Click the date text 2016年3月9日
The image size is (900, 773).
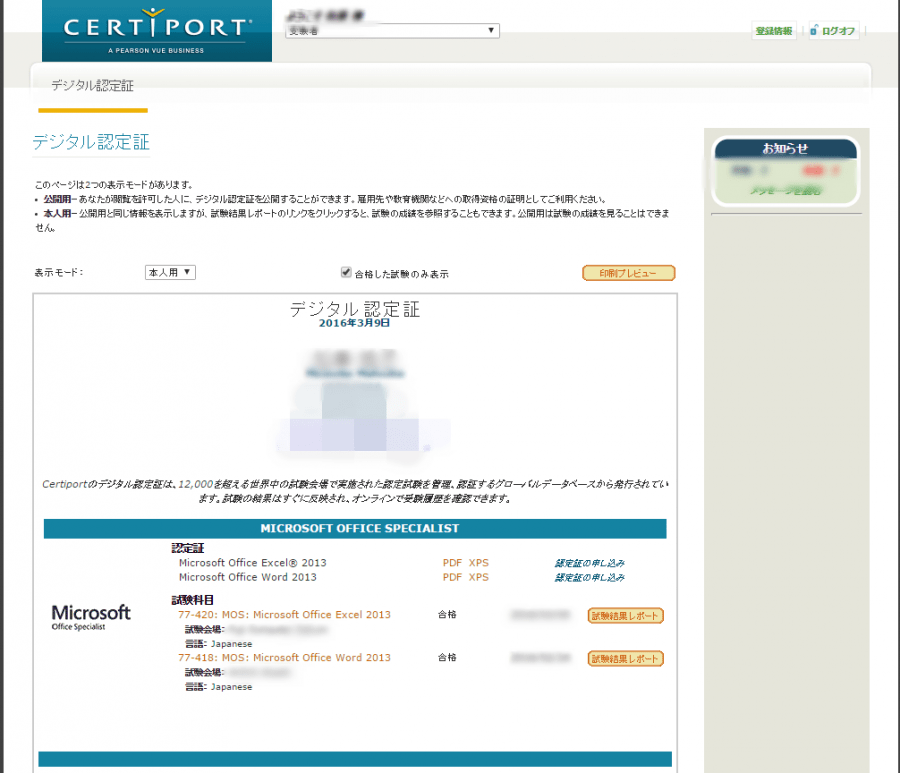click(354, 323)
